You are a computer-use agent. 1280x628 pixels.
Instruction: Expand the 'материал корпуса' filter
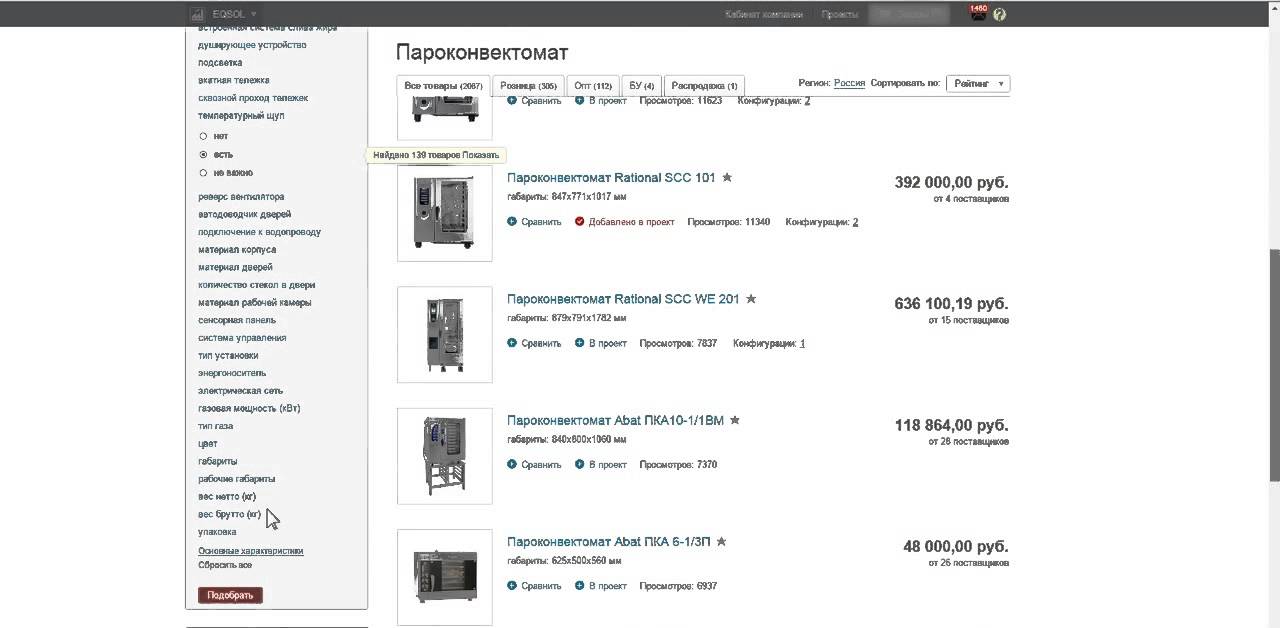(237, 250)
